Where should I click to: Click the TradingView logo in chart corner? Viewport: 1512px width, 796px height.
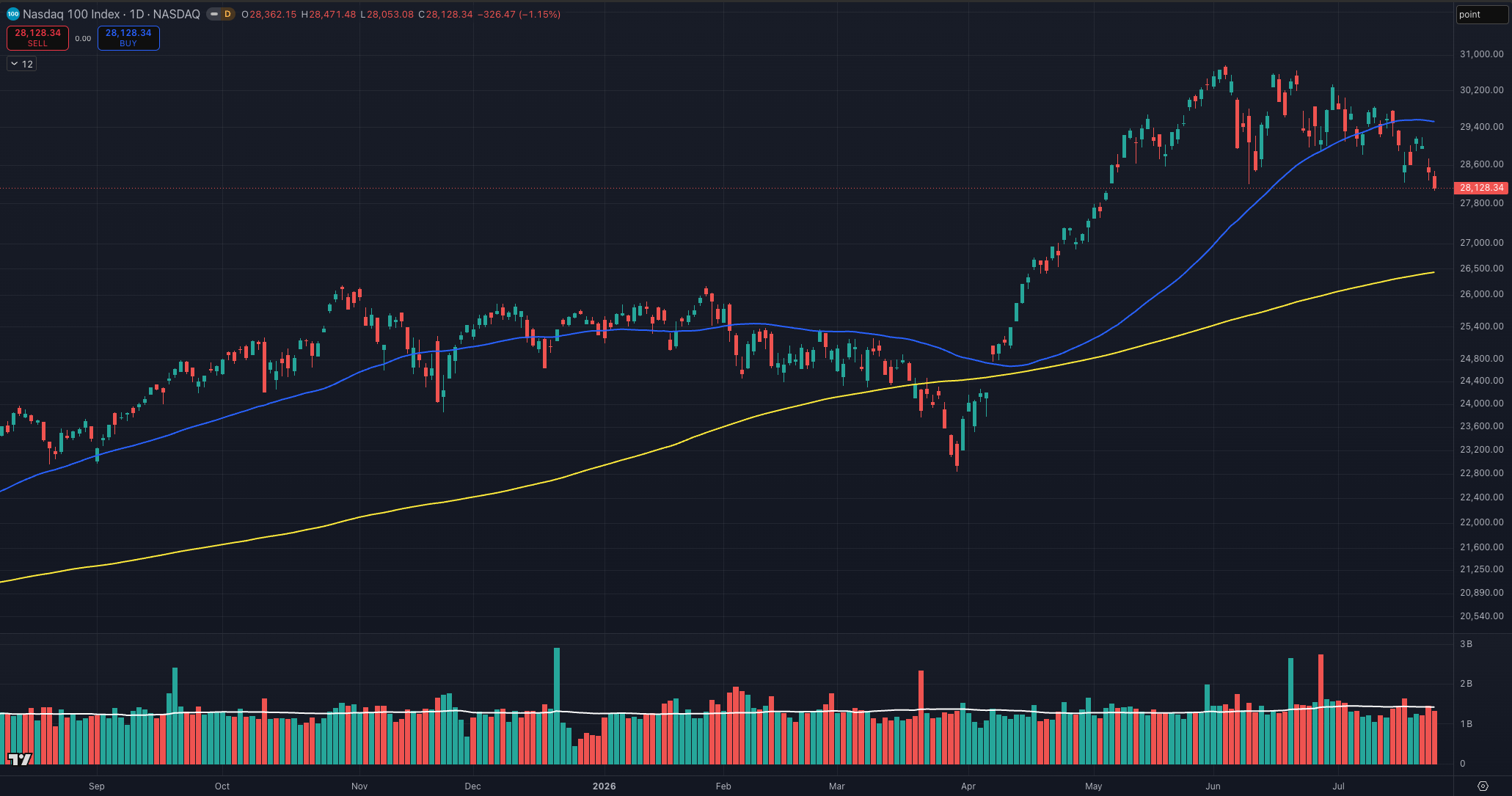(20, 759)
